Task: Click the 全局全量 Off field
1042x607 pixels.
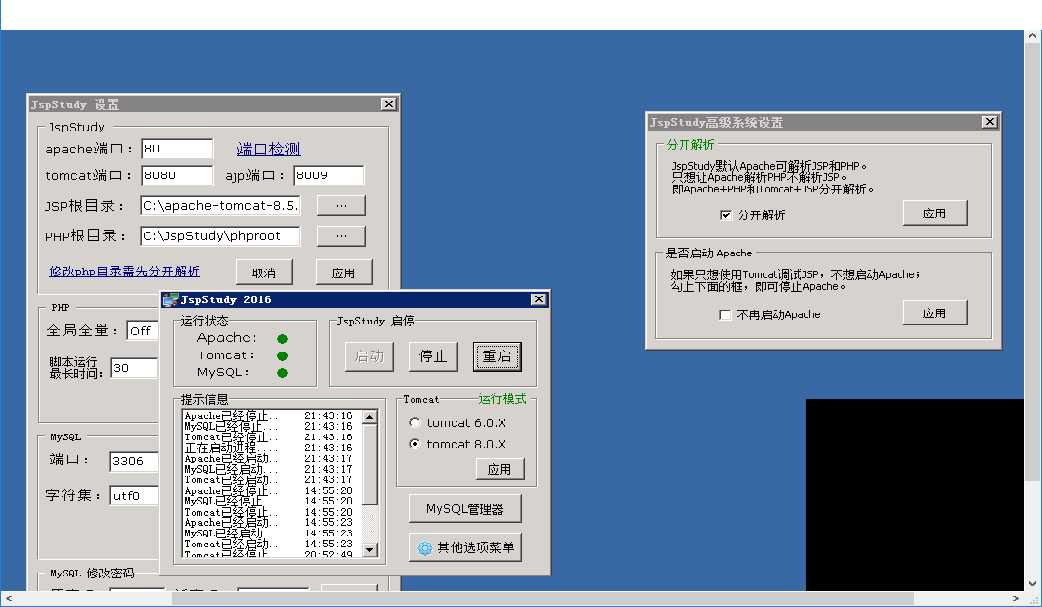Action: tap(143, 330)
